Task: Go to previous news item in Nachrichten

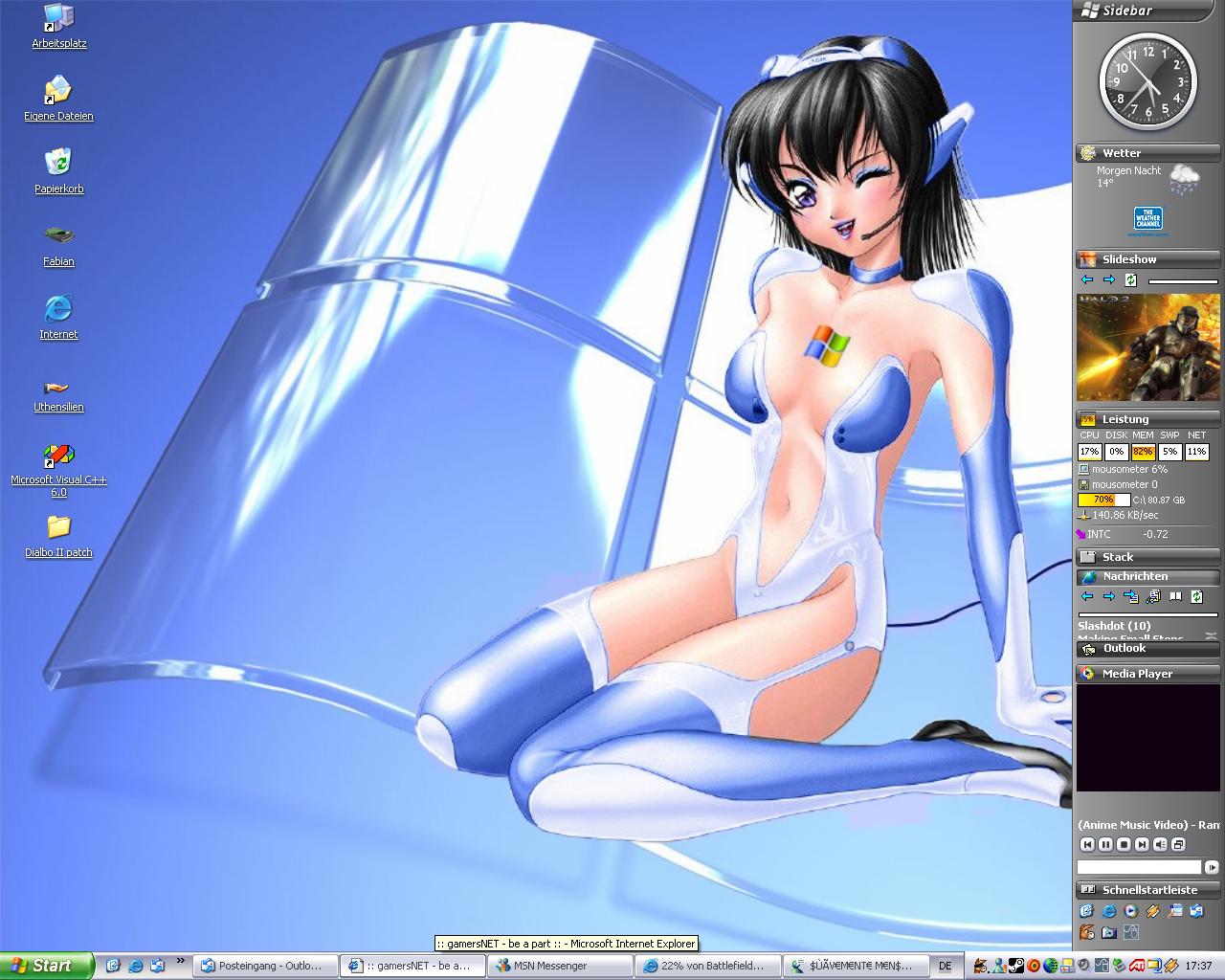Action: [1087, 596]
